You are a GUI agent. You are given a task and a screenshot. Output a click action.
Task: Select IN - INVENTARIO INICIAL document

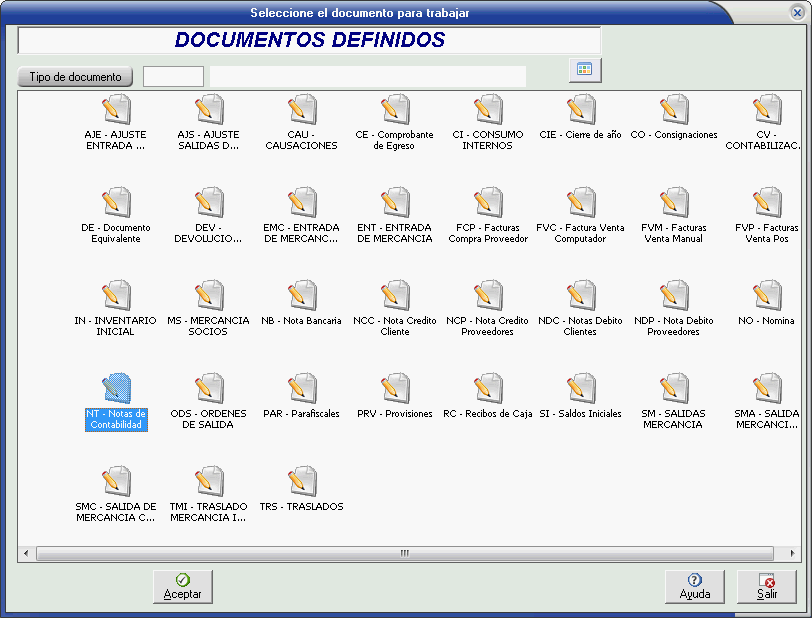click(116, 296)
